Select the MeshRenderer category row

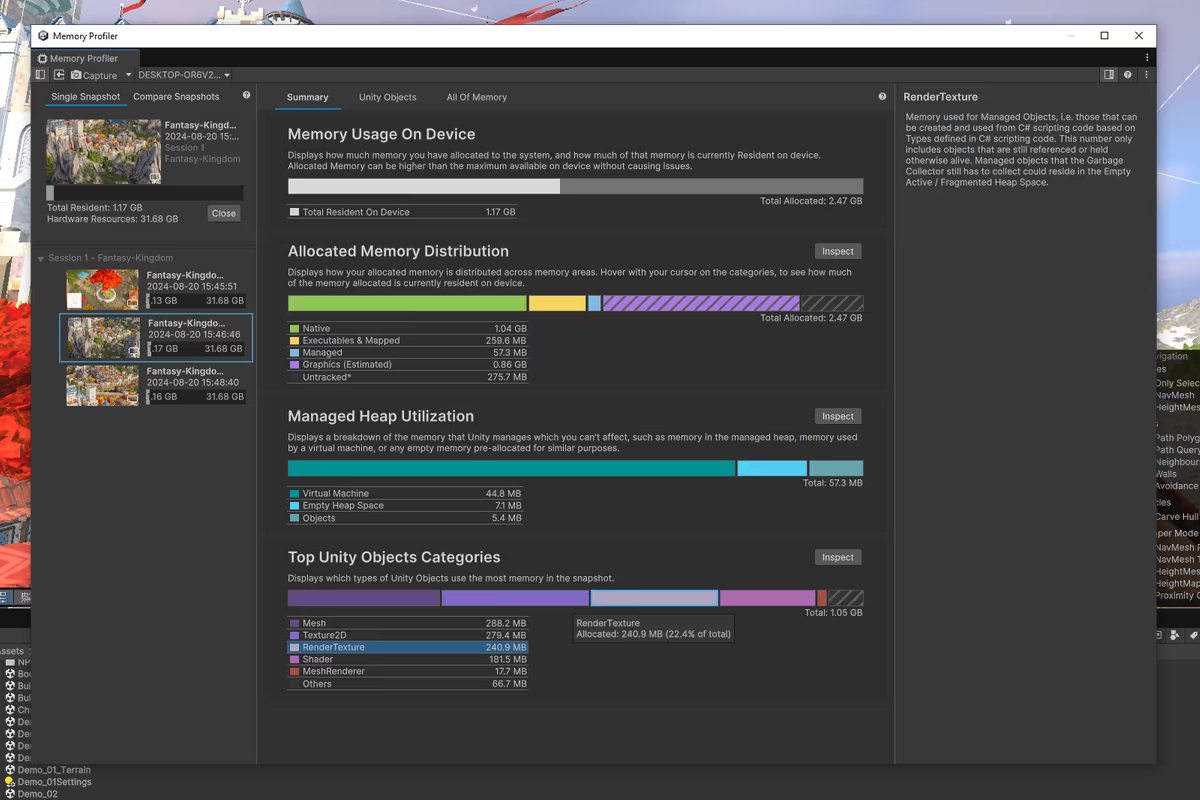click(x=407, y=671)
